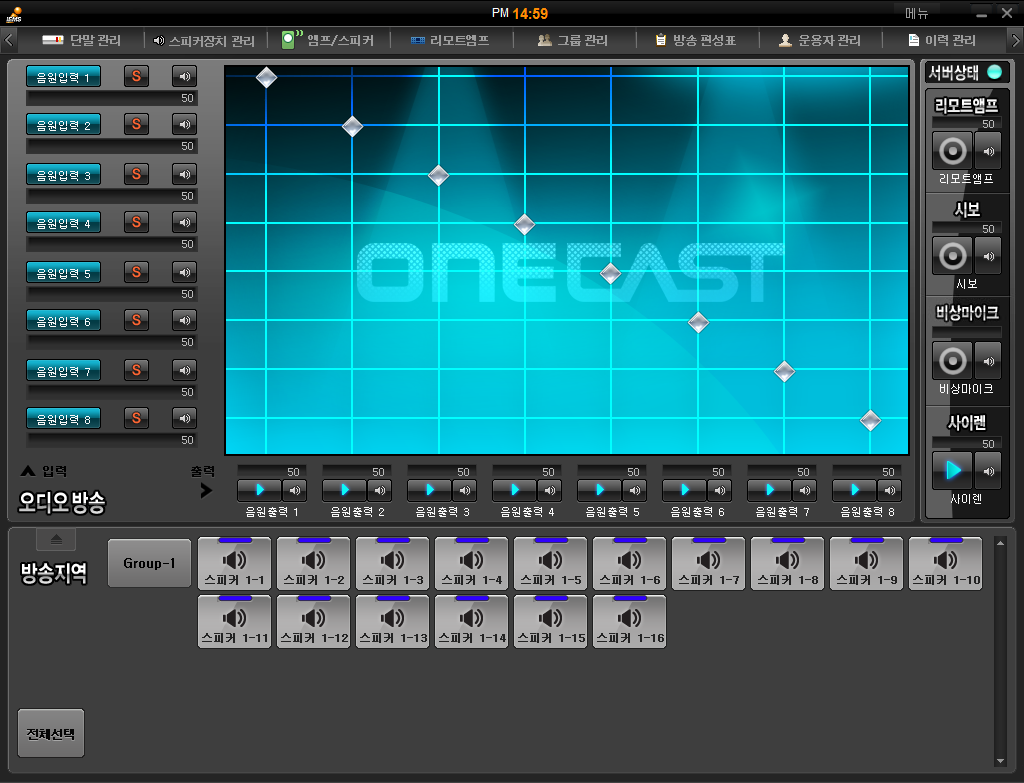This screenshot has height=783, width=1024.
Task: Click the 음원입력 4 button
Action: [63, 223]
